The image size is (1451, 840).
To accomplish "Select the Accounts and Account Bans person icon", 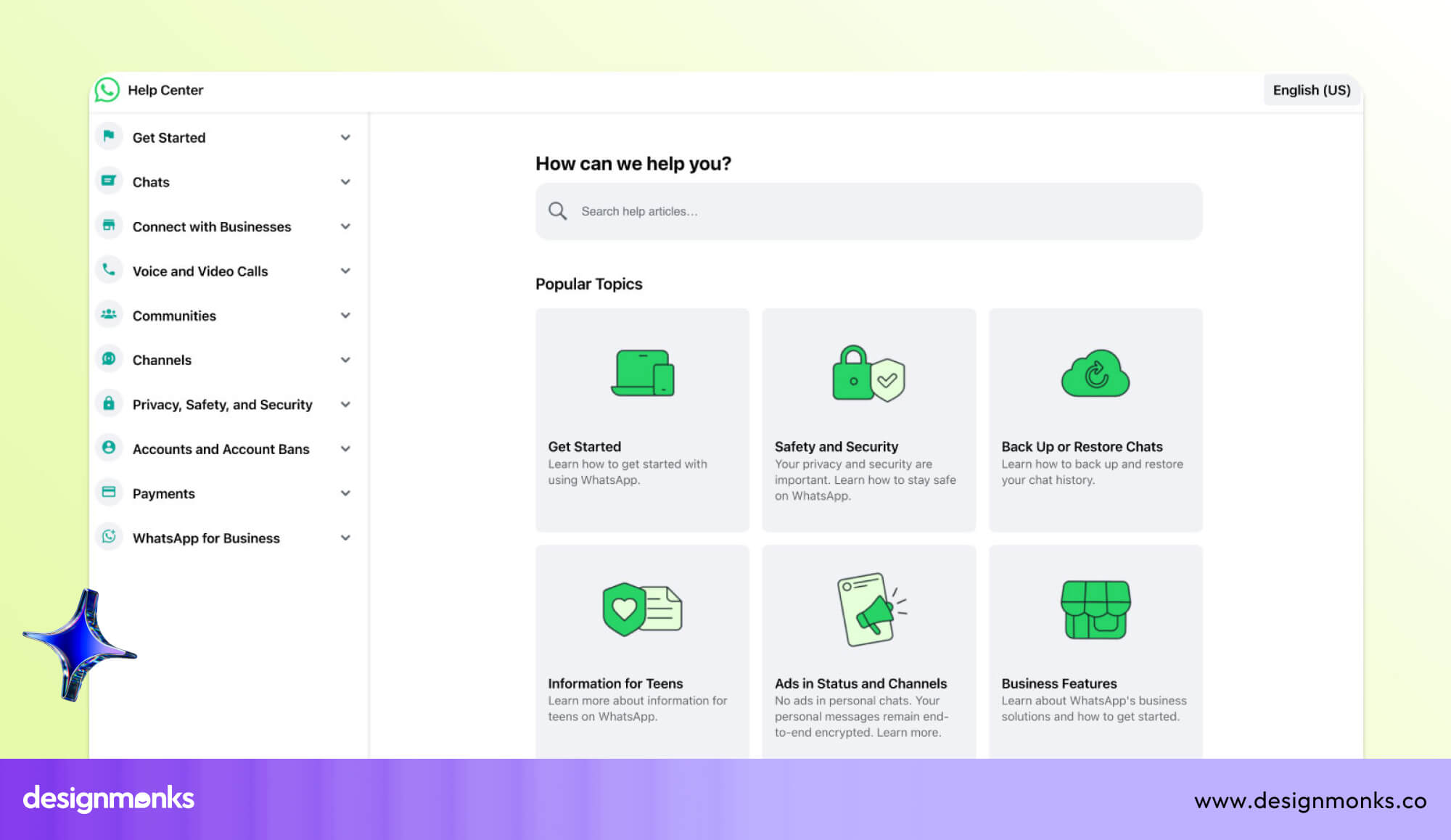I will [109, 448].
